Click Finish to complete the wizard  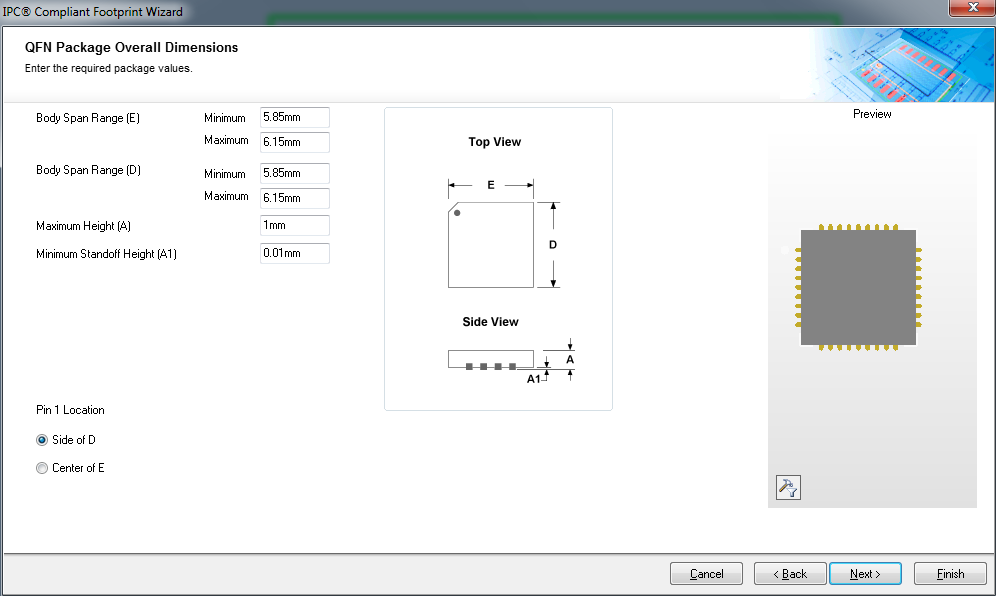[x=950, y=574]
